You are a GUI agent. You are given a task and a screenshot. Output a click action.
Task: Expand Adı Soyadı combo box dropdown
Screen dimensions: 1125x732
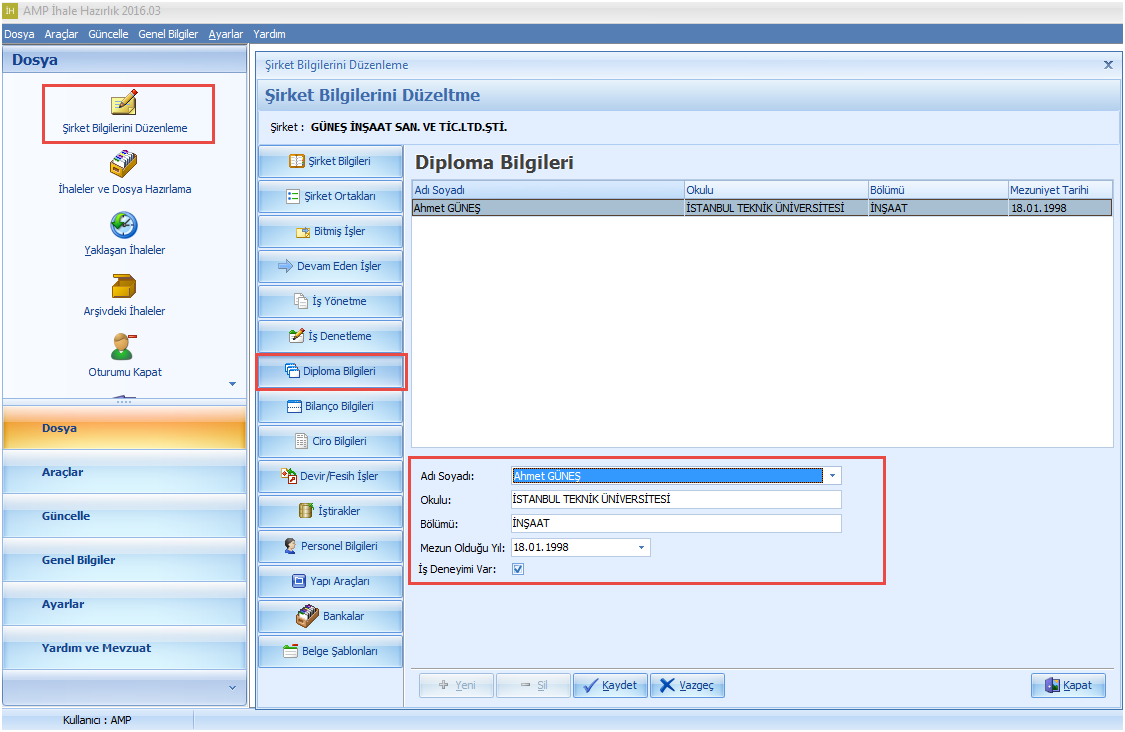pos(833,476)
